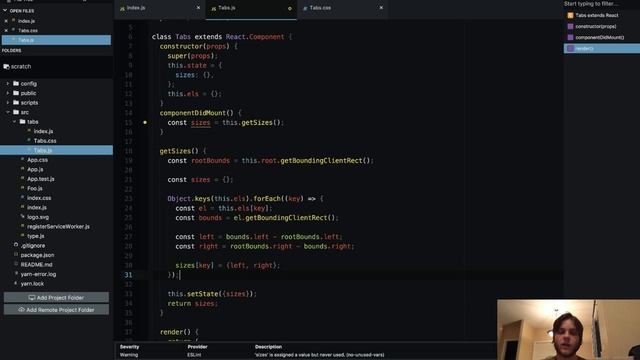Open the 'sizes' no-unused-vars warning row
The height and width of the screenshot is (360, 640).
[305, 355]
